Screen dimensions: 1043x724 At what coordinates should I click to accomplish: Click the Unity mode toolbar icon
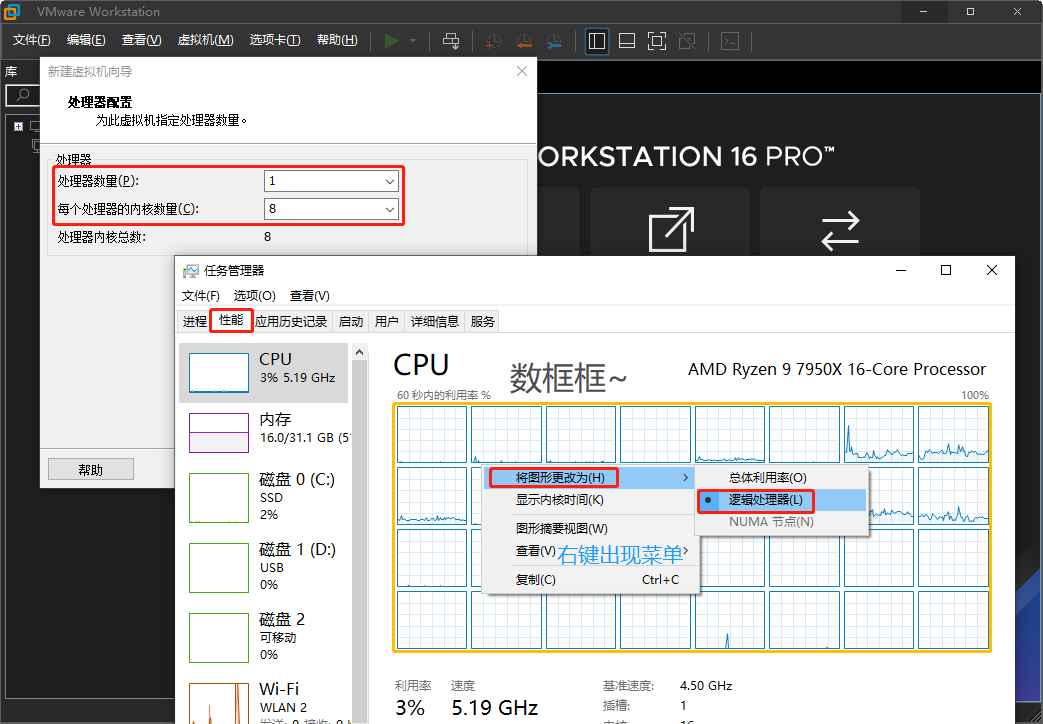pyautogui.click(x=687, y=41)
